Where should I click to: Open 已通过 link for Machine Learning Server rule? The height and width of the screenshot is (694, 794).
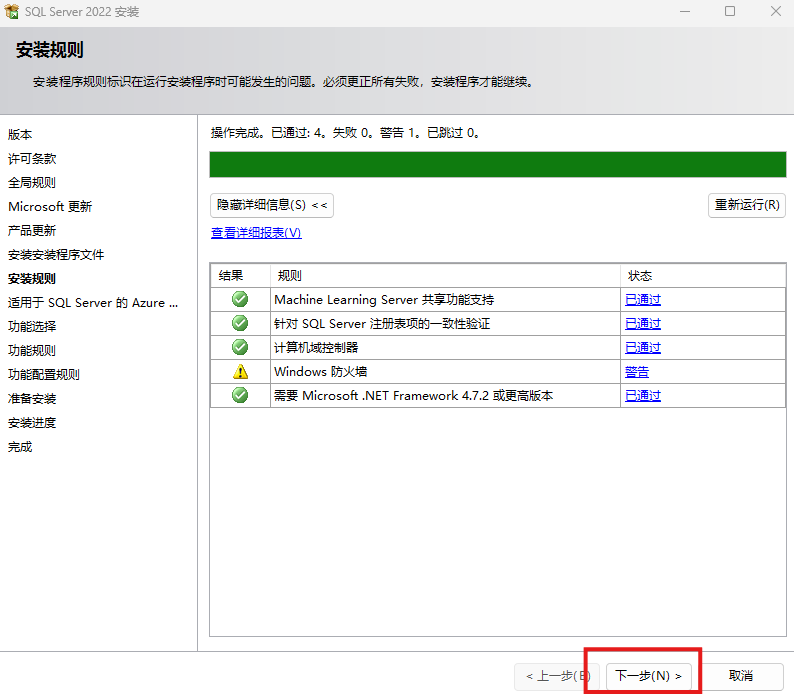[x=643, y=299]
